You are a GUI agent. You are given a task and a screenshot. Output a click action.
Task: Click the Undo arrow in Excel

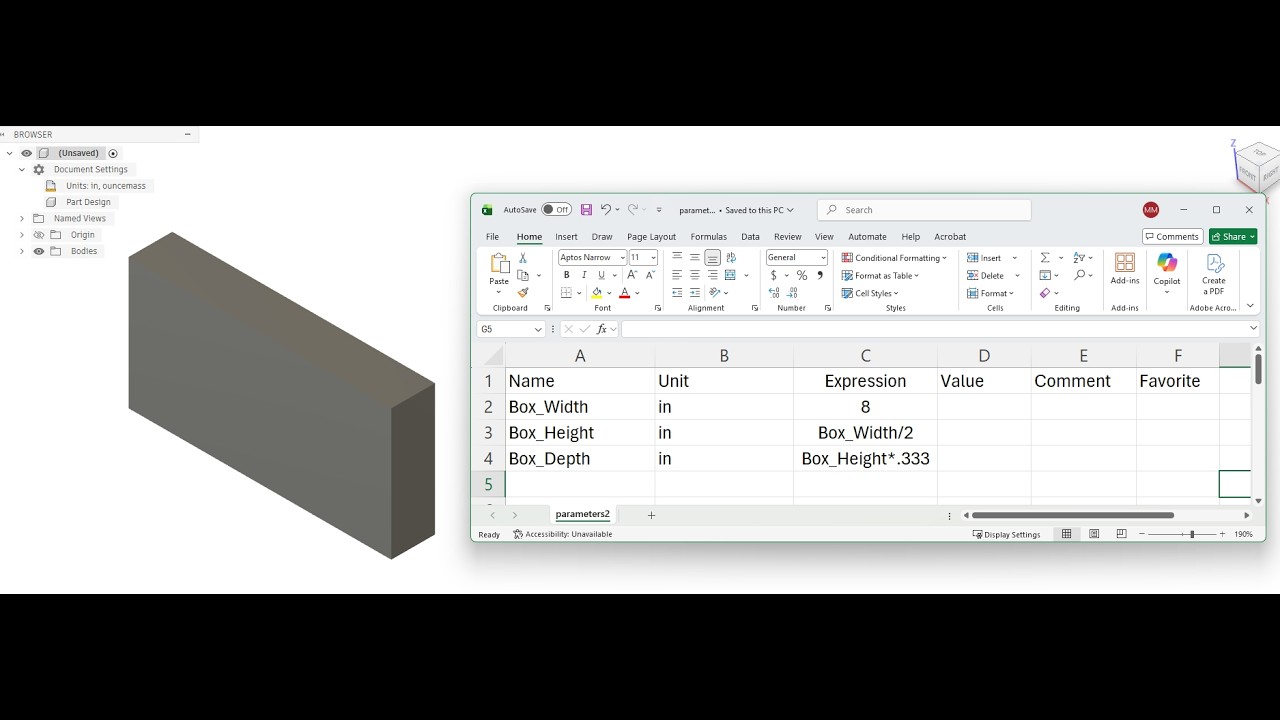click(605, 210)
